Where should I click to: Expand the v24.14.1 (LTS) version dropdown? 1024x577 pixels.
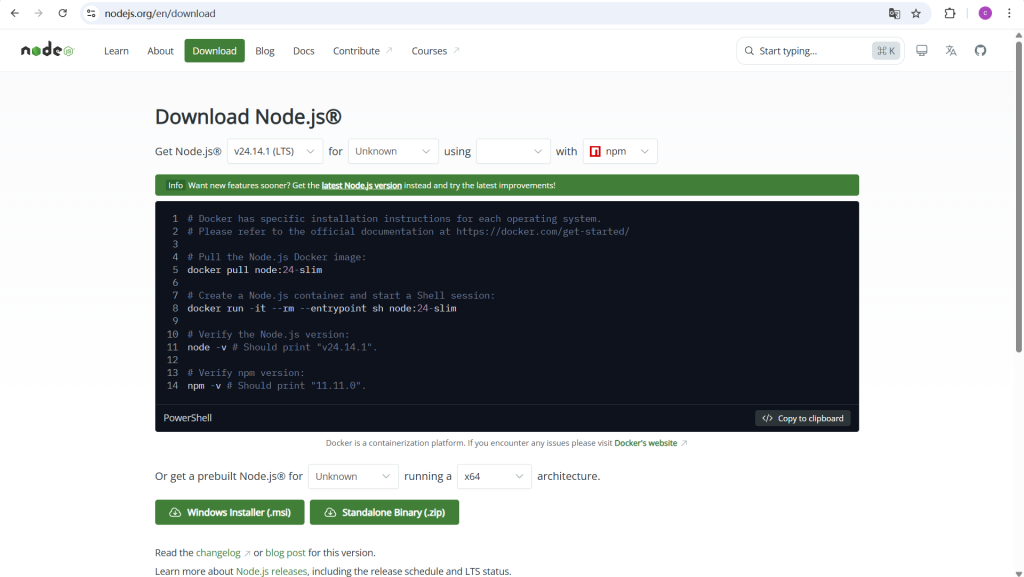[x=275, y=151]
